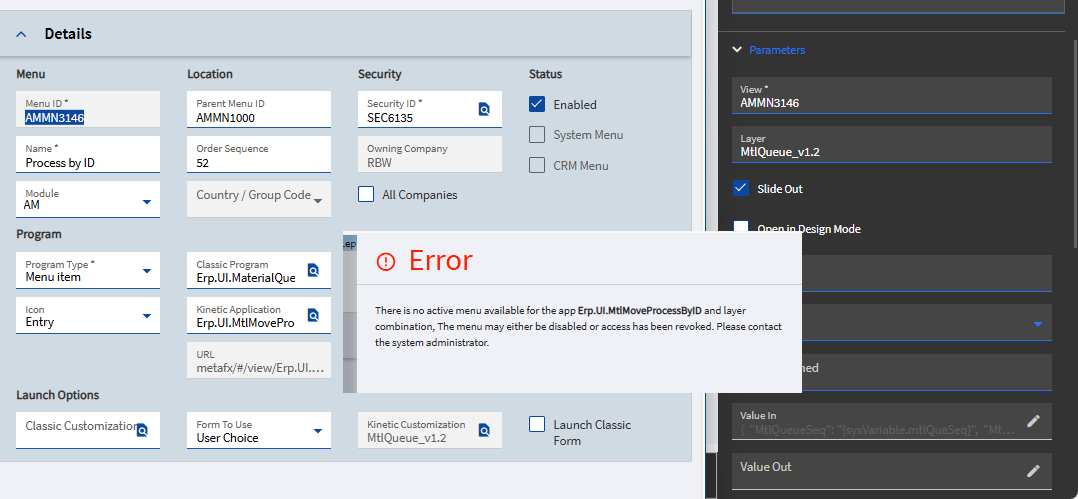Screen dimensions: 1078x499
Task: Click the Error dialog title
Action: [441, 261]
